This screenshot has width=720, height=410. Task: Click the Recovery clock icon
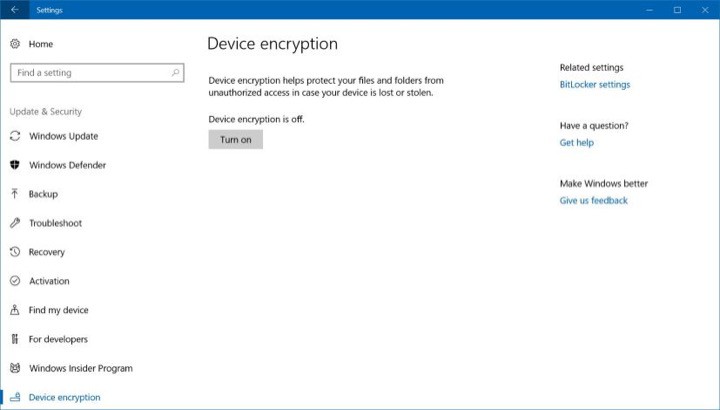[x=15, y=252]
